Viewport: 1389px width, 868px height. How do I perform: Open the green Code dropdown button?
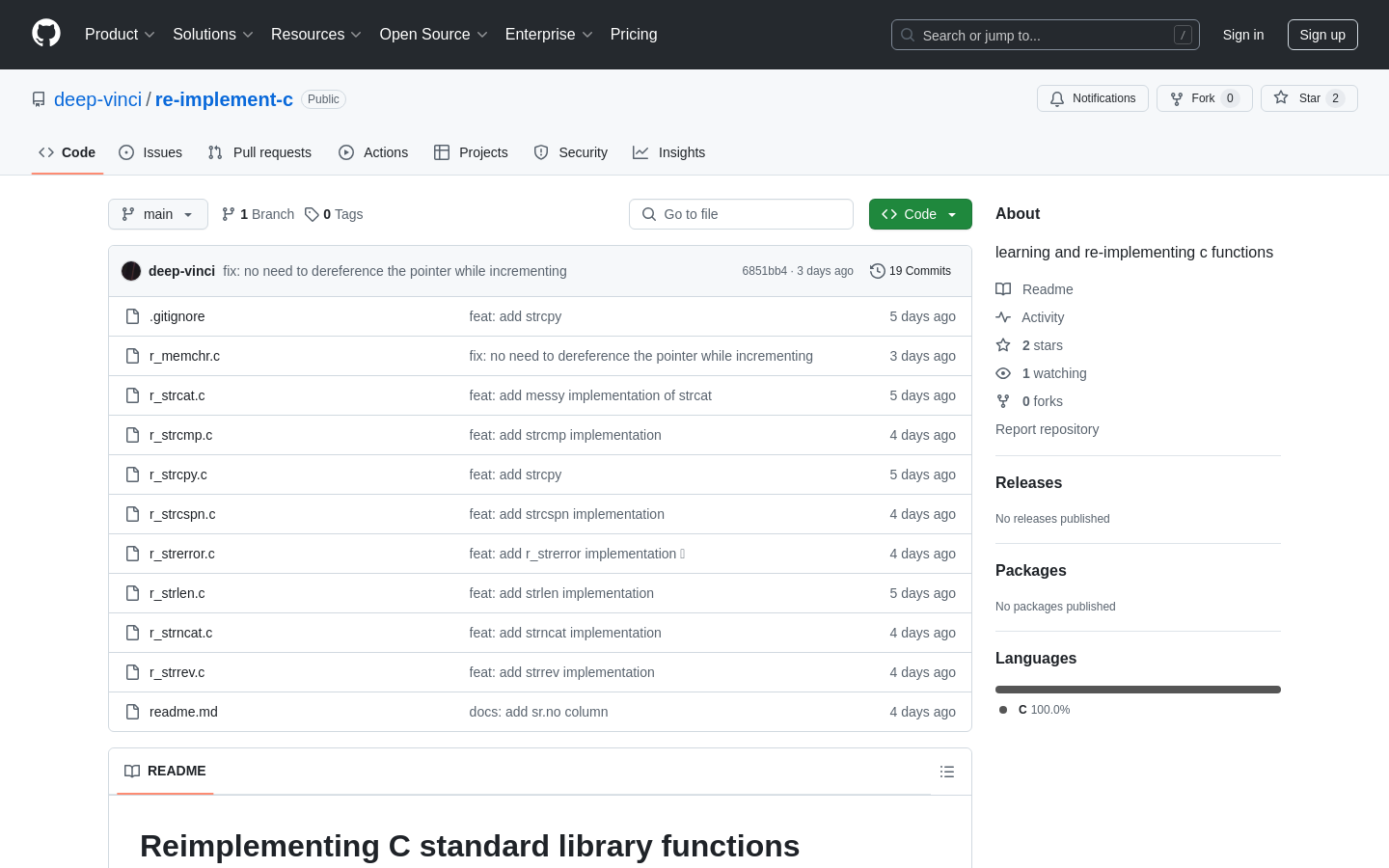(x=920, y=214)
